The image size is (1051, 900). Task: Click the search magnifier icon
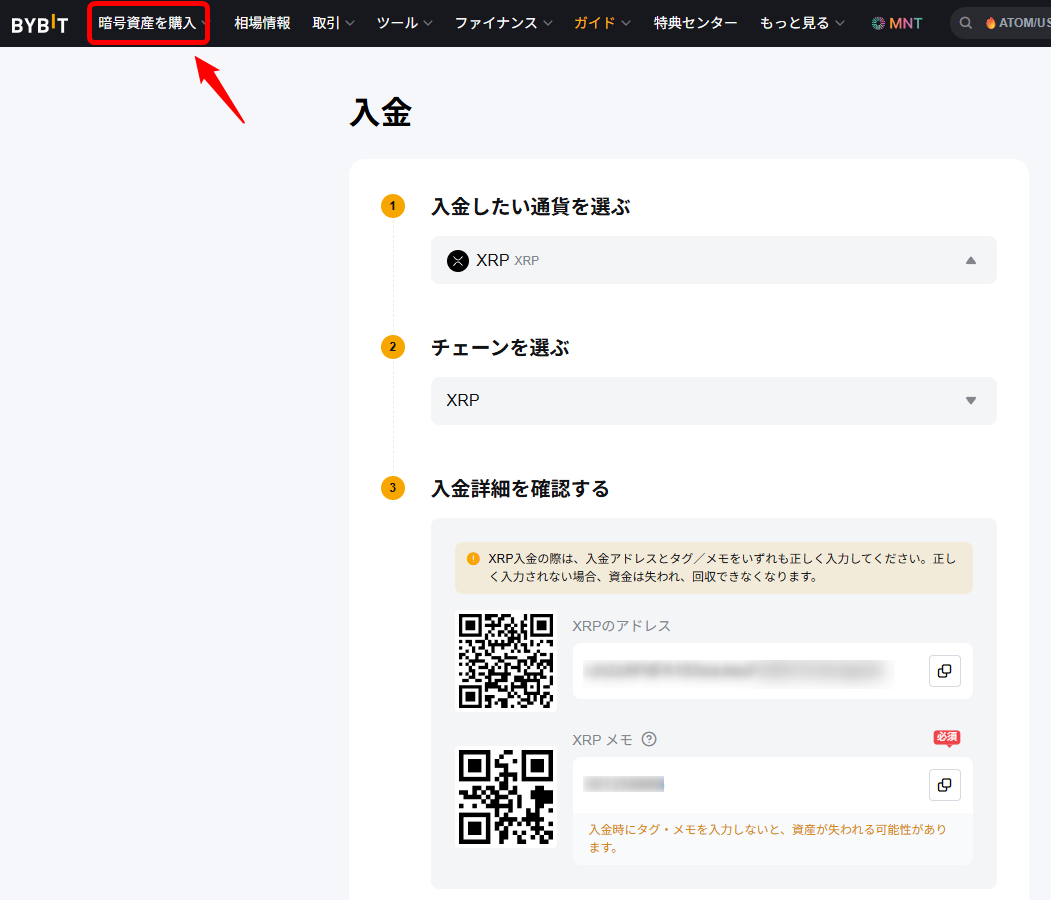click(x=966, y=23)
